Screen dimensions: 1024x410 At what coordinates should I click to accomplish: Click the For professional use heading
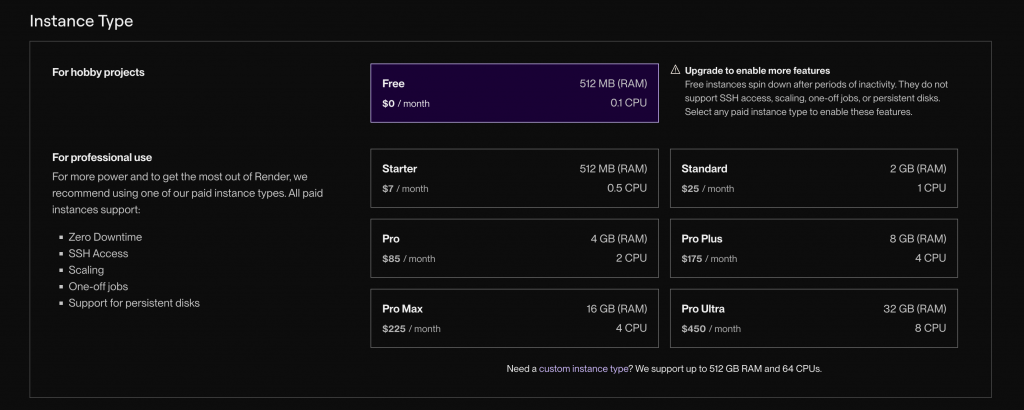click(x=102, y=157)
